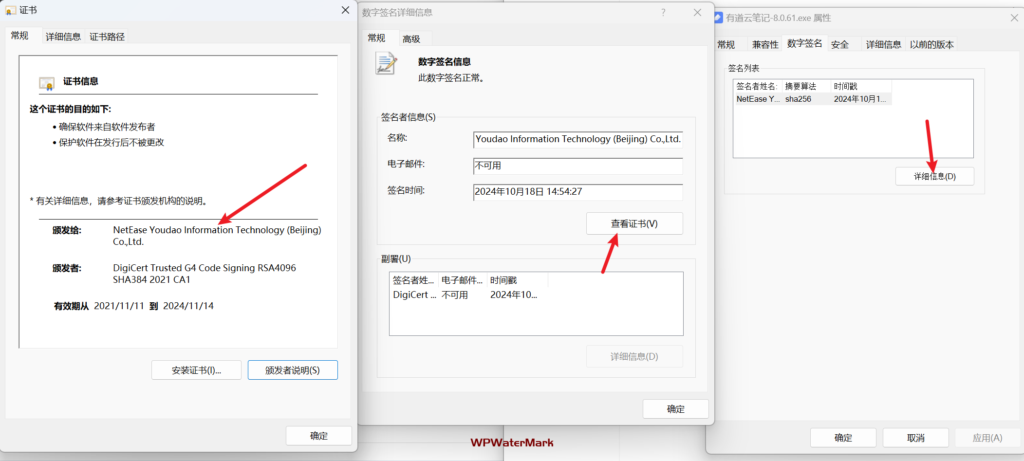Open the 兼容性 tab
Screen dimensions: 1024x461
(x=765, y=45)
